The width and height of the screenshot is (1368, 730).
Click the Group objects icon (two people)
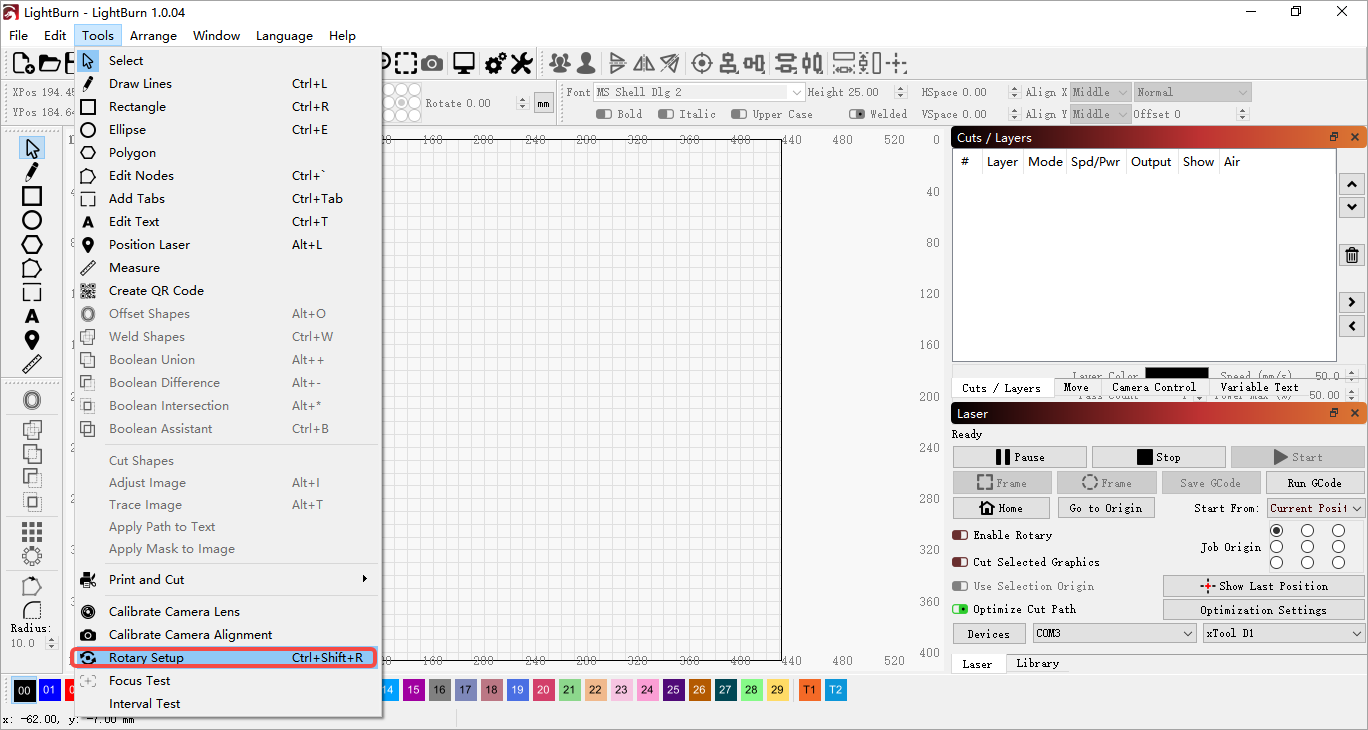click(560, 63)
